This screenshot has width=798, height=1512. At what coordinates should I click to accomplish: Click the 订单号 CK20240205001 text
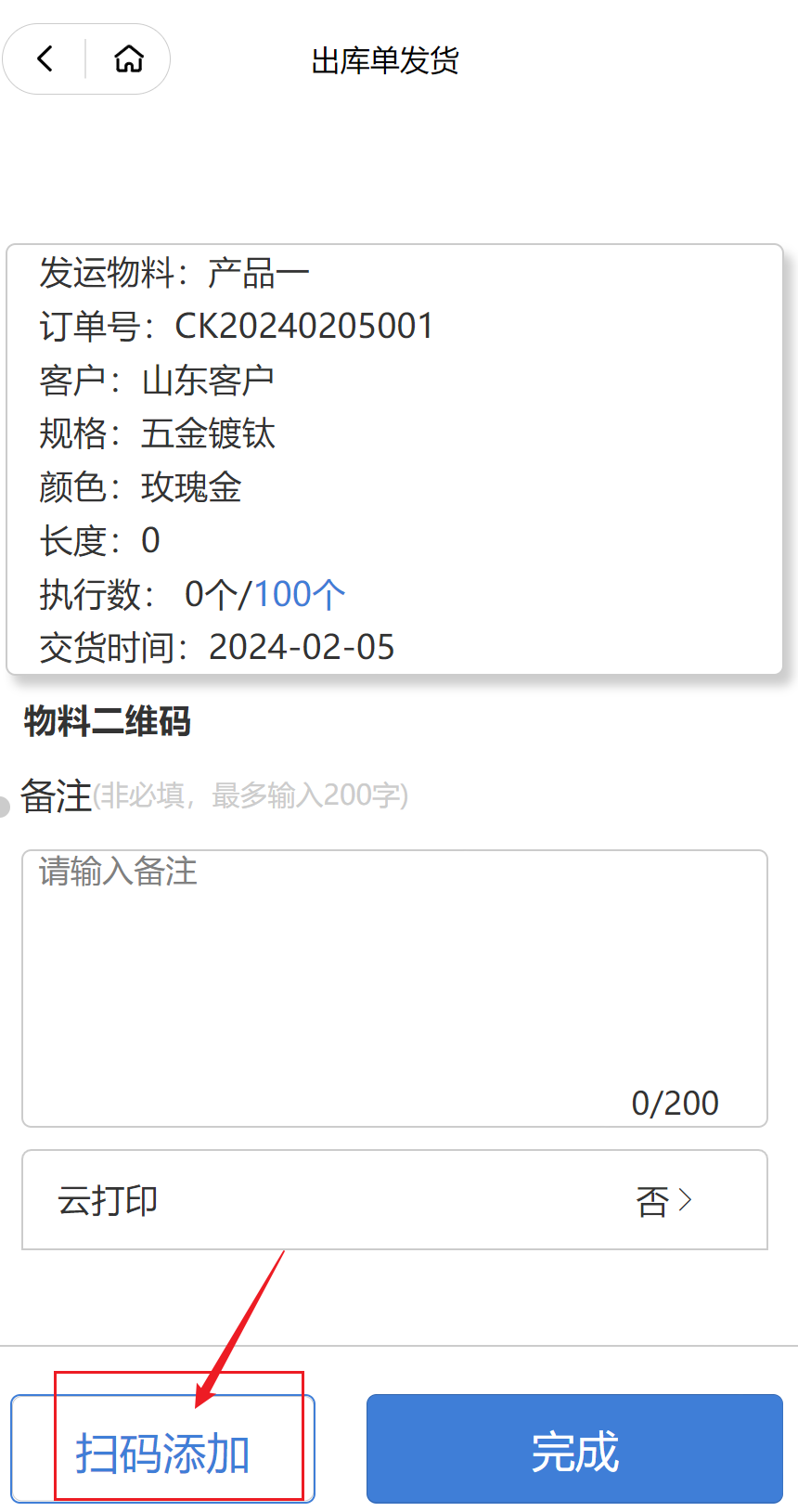[237, 327]
